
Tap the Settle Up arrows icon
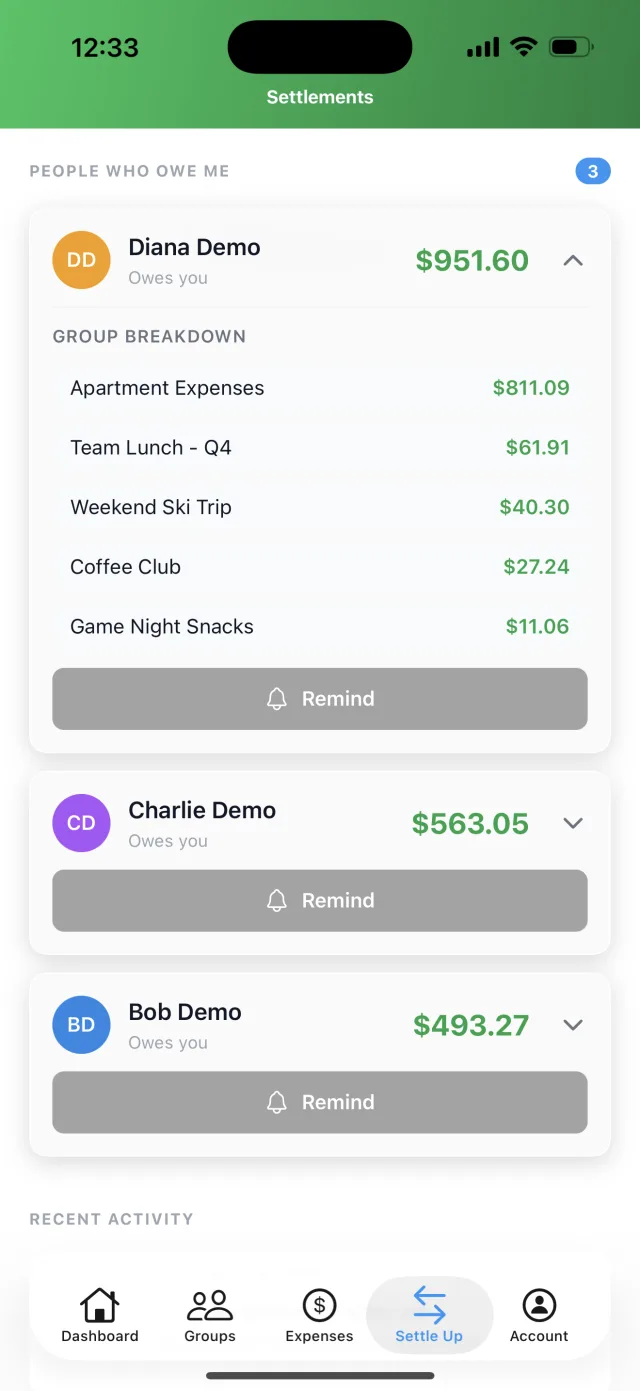pos(429,1305)
